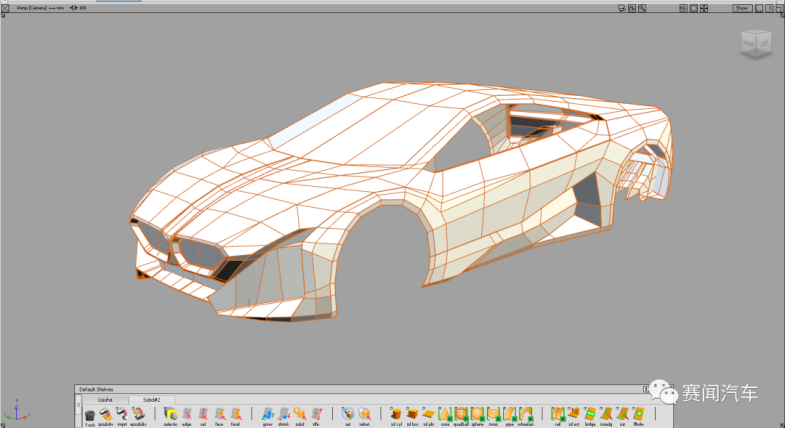Click the pipe primitive shelf icon

(509, 414)
